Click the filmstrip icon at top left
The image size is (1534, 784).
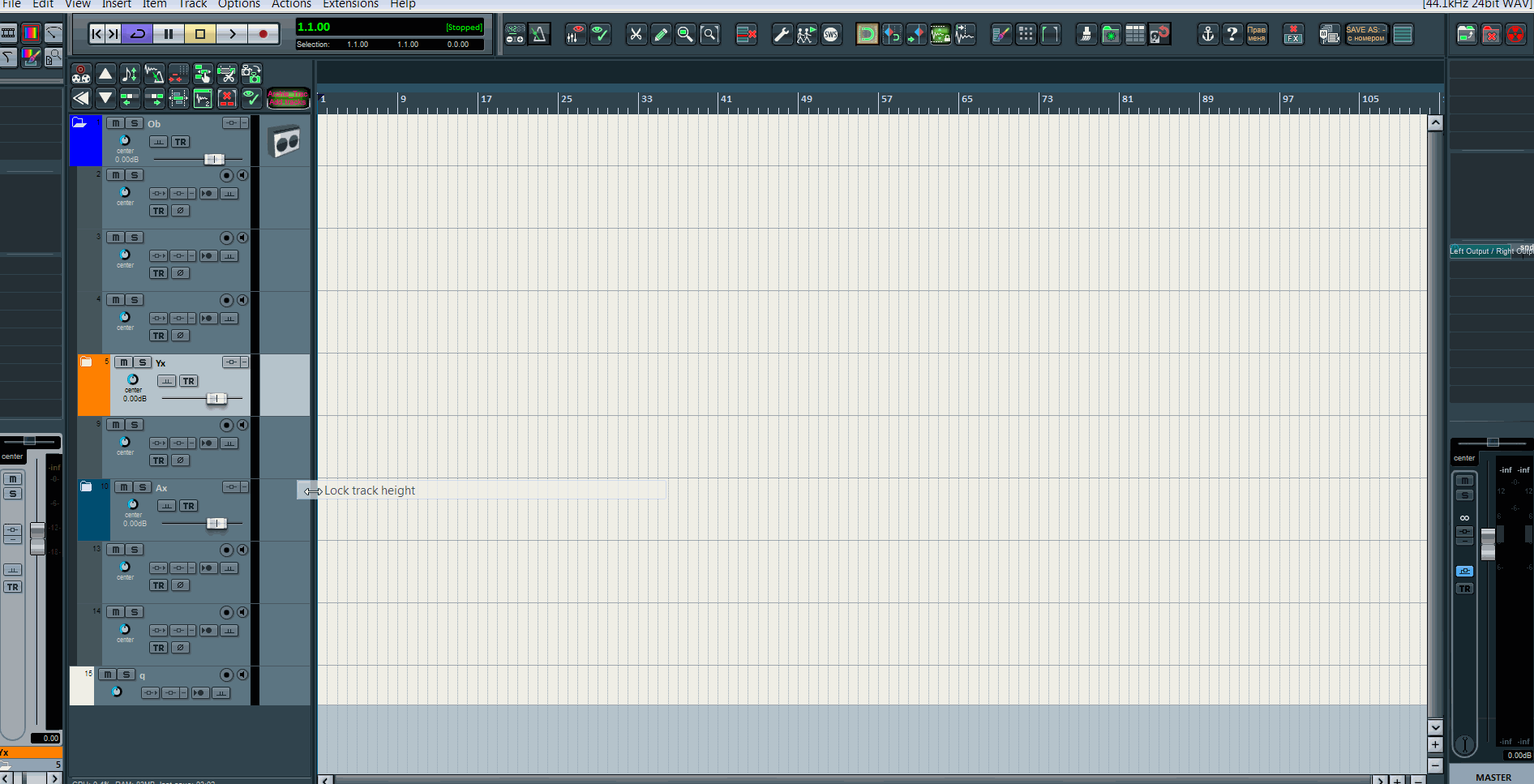(9, 33)
